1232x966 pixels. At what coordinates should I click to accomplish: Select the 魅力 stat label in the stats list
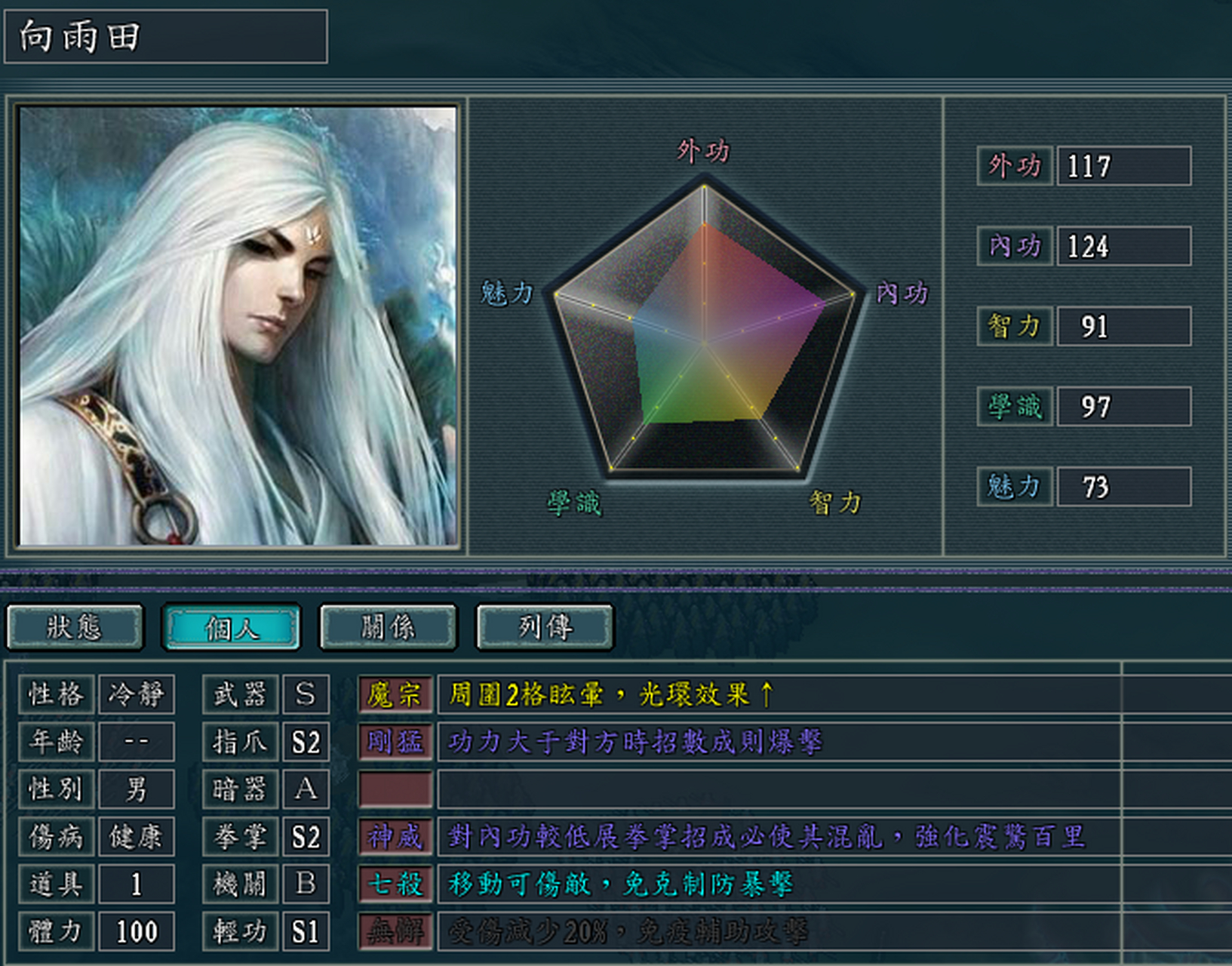(1015, 487)
